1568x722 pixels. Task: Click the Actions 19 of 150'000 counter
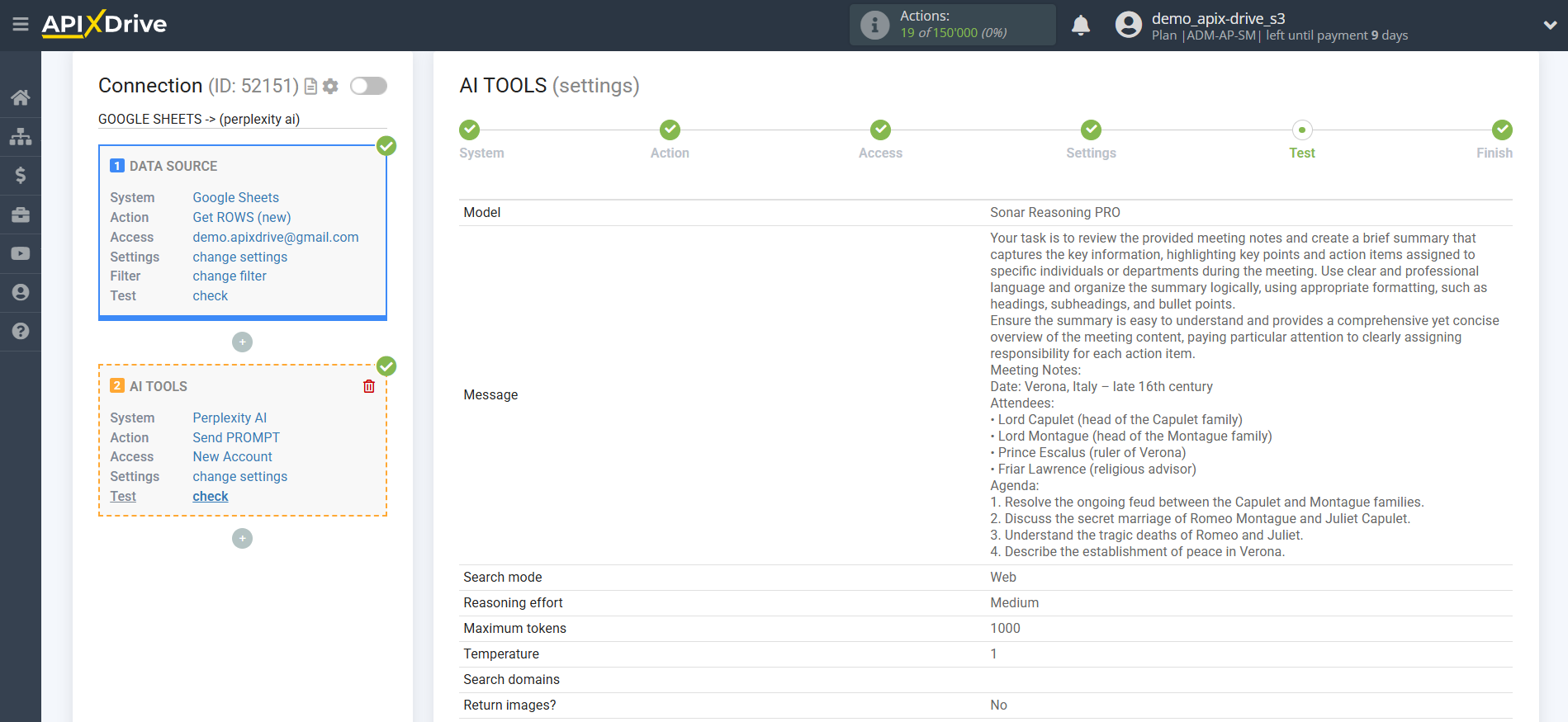click(953, 25)
